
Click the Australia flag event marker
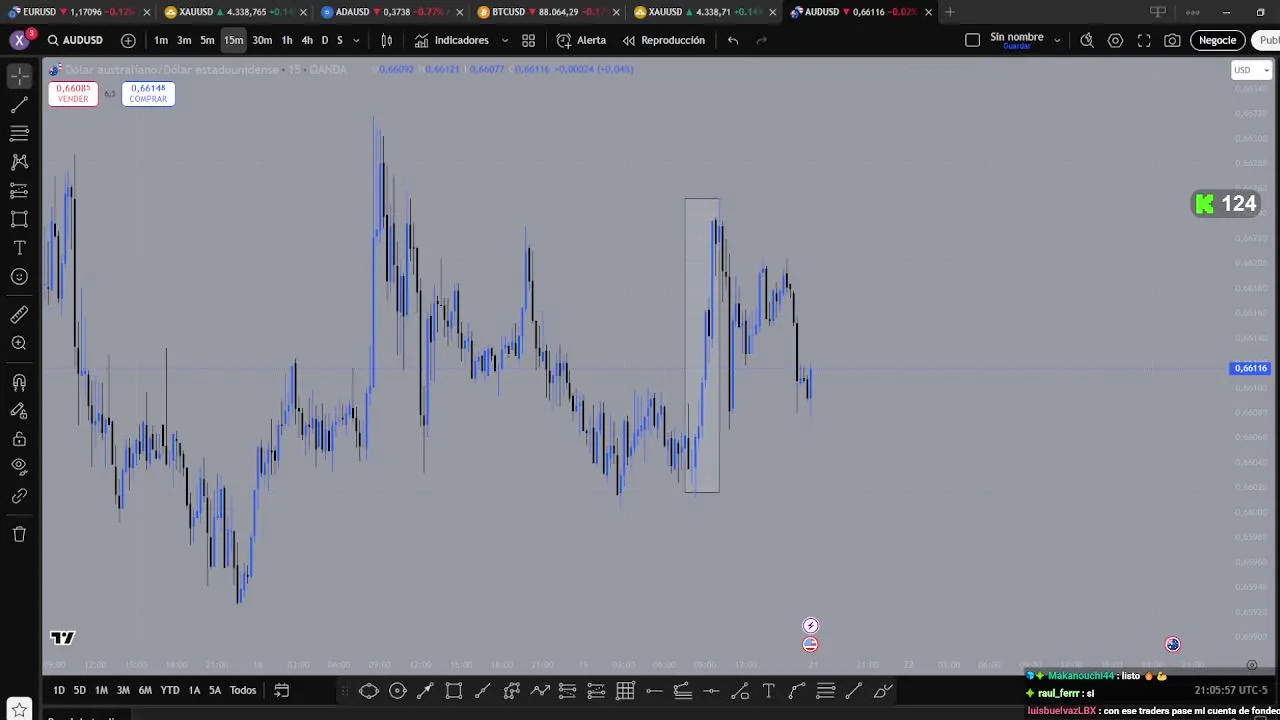point(1173,645)
